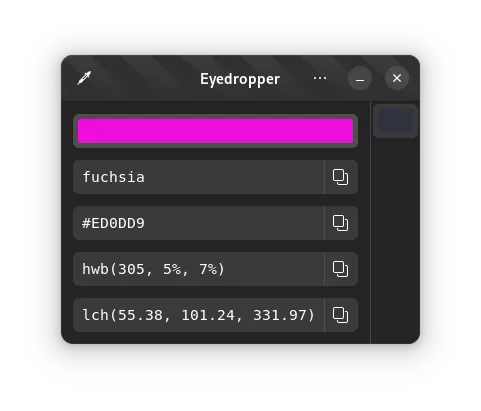Screen dimensions: 481x411
Task: Minimize the Eyedropper window
Action: [360, 78]
